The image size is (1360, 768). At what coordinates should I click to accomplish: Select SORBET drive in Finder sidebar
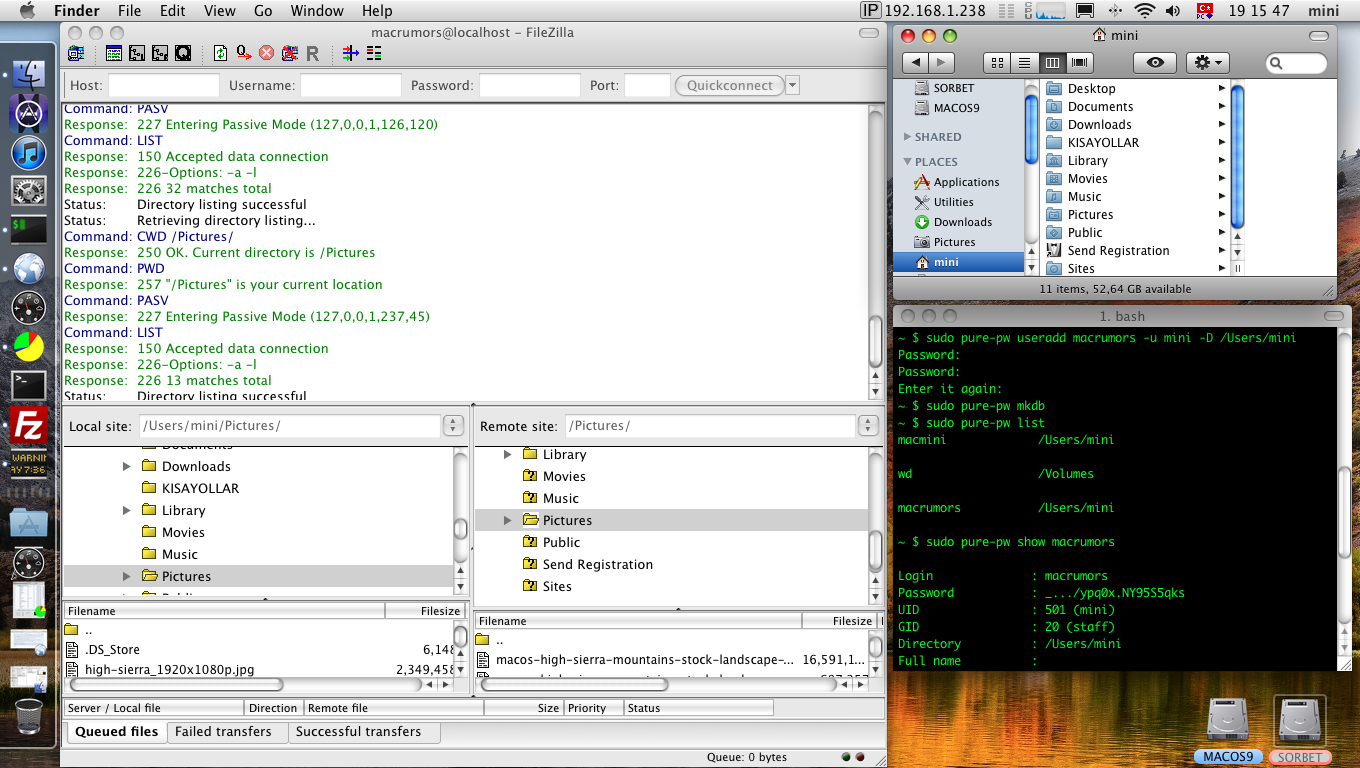(944, 88)
